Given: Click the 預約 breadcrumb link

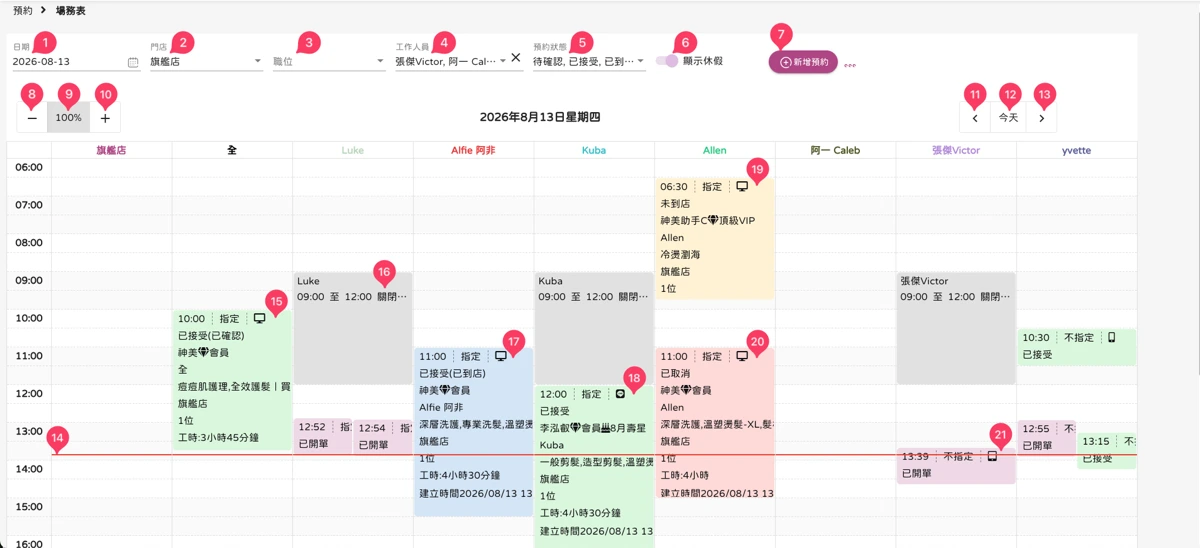Looking at the screenshot, I should pos(23,9).
